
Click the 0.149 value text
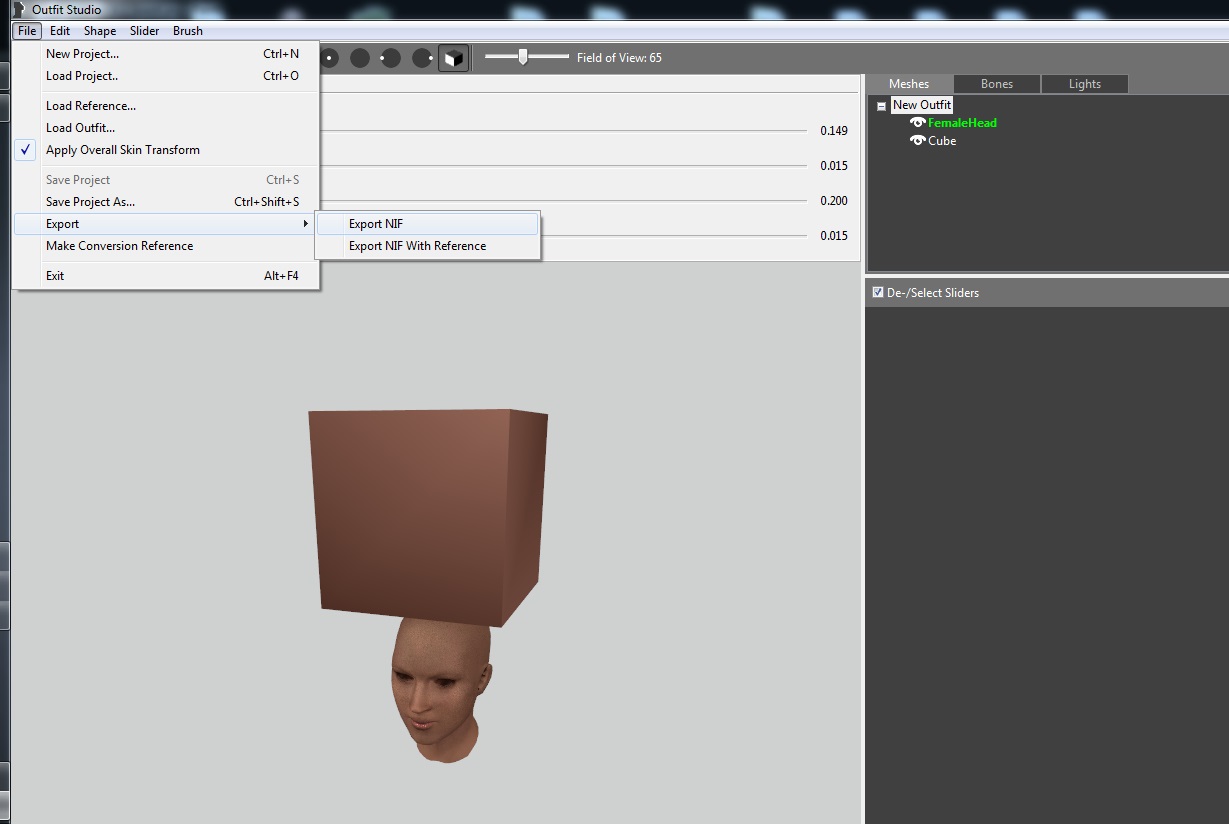[834, 131]
